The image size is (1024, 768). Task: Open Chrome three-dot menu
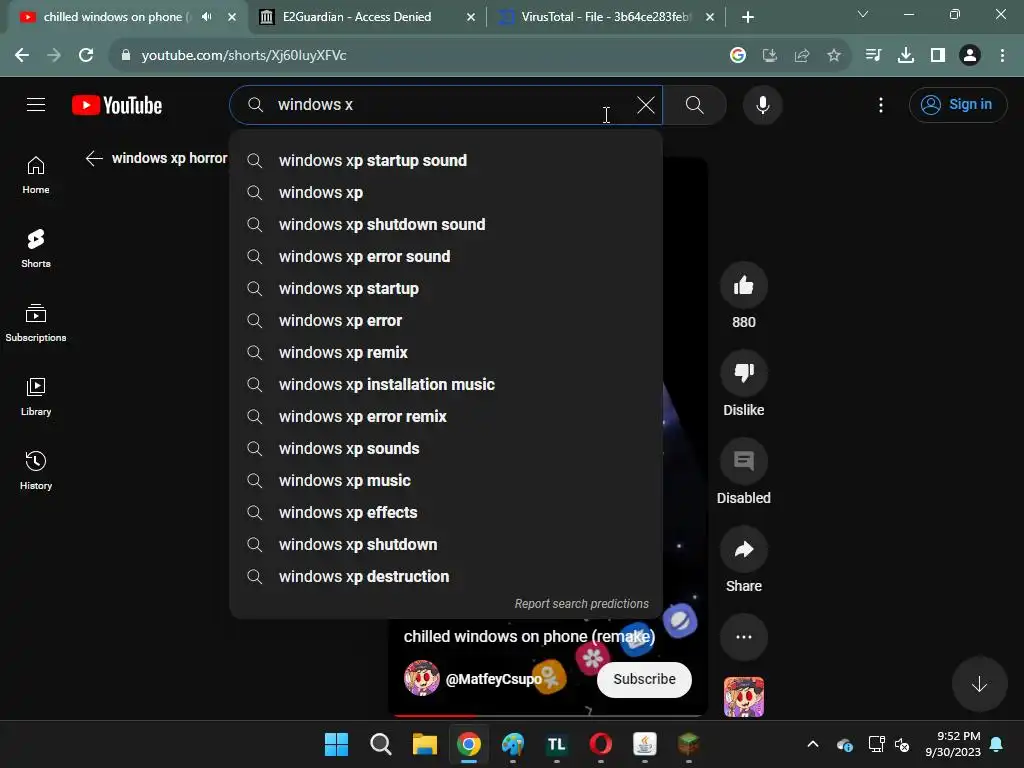pos(1002,55)
